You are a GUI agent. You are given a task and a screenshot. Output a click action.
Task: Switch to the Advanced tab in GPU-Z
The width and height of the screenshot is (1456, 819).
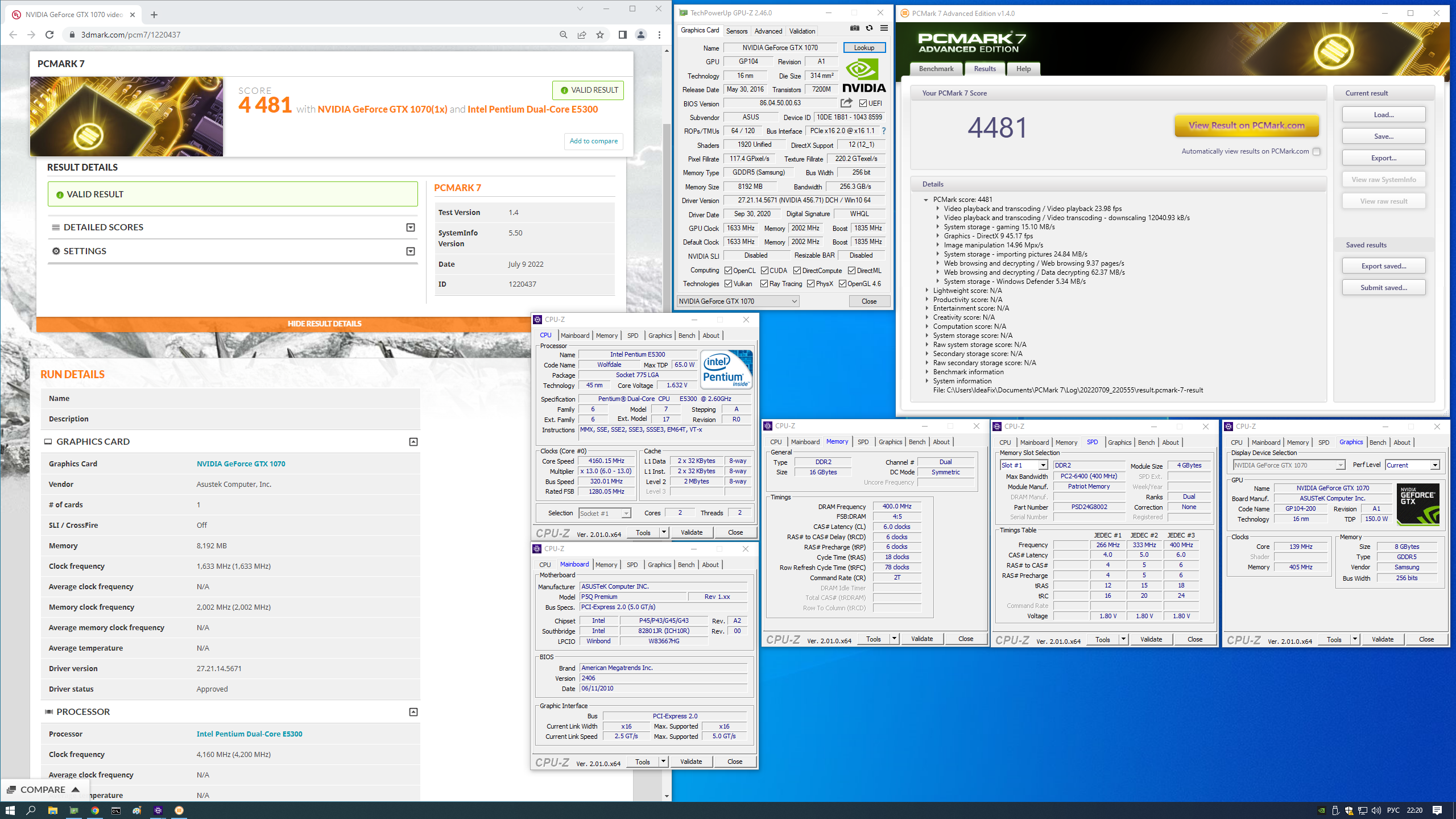coord(768,31)
